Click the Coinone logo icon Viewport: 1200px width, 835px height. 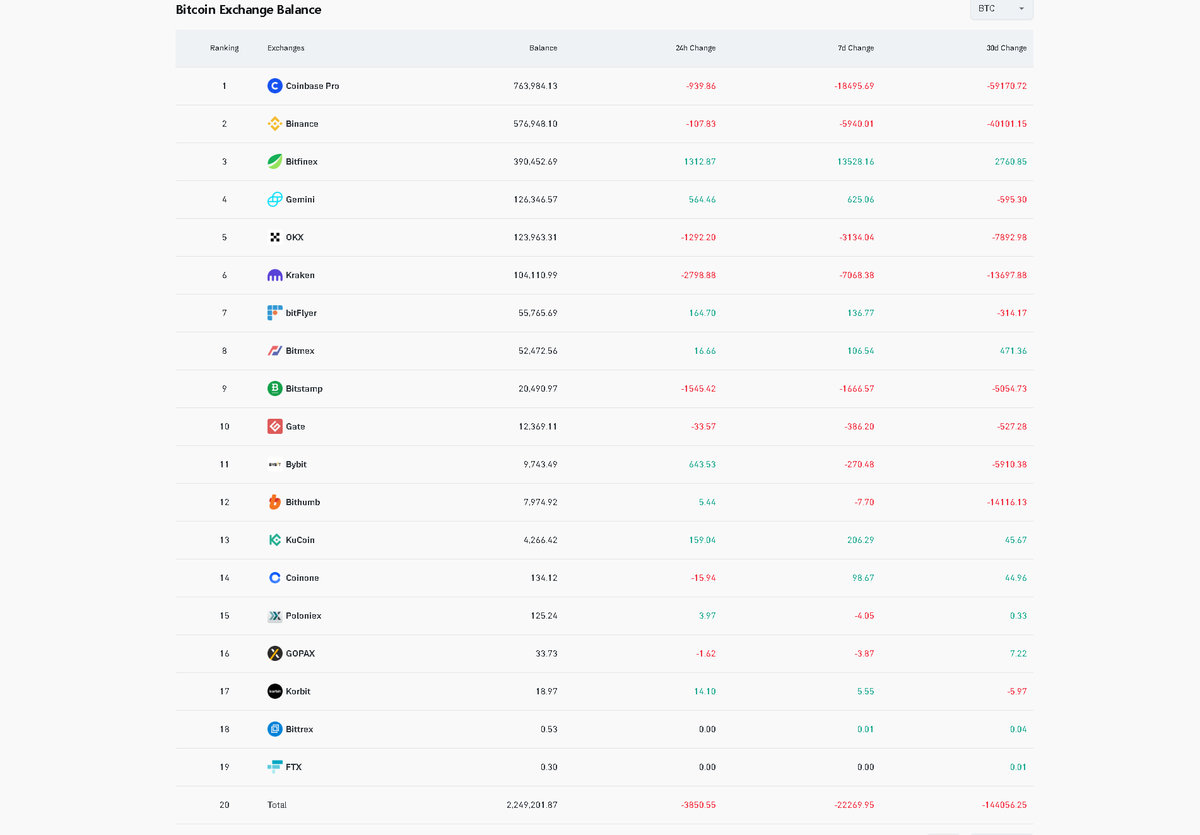coord(275,578)
